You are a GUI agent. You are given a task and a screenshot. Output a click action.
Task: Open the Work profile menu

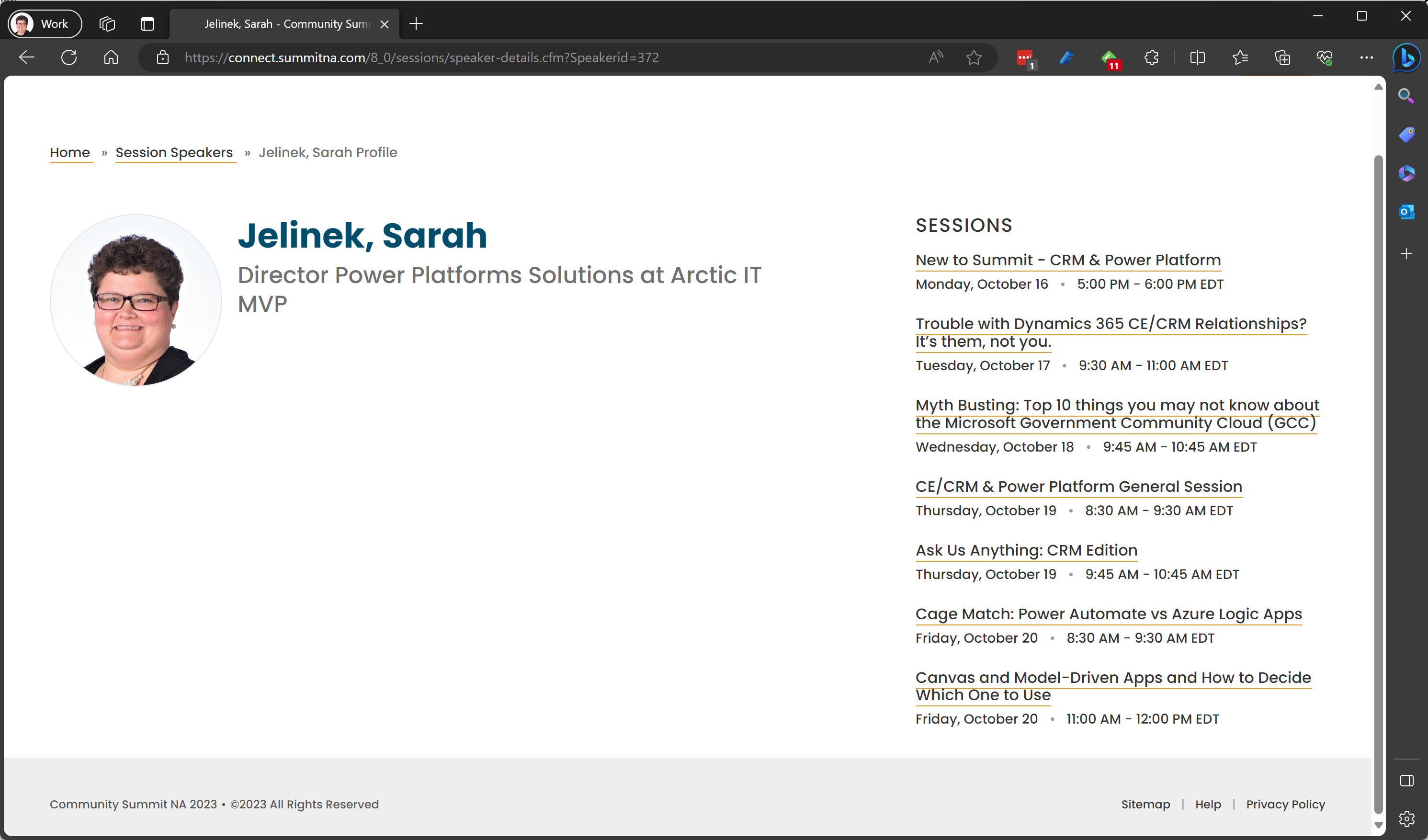[x=44, y=24]
